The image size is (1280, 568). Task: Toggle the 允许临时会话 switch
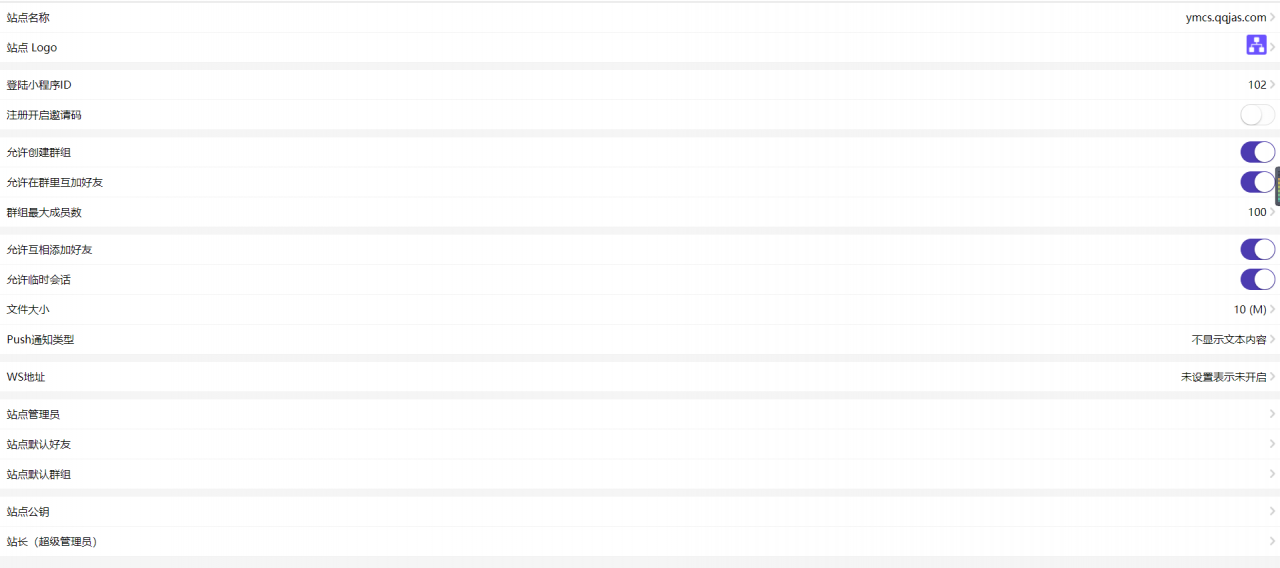(x=1258, y=279)
